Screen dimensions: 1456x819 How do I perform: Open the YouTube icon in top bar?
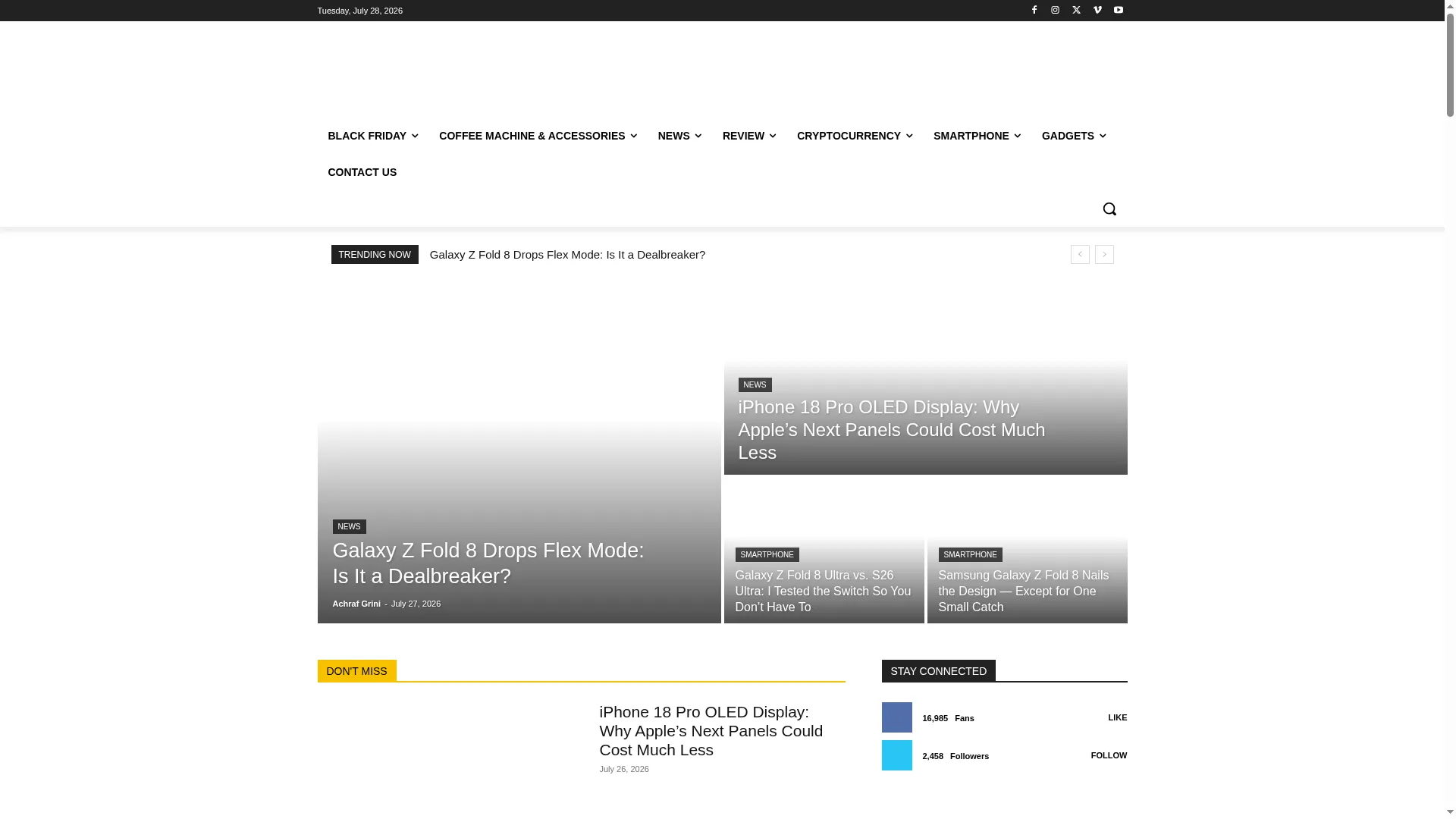pyautogui.click(x=1119, y=10)
